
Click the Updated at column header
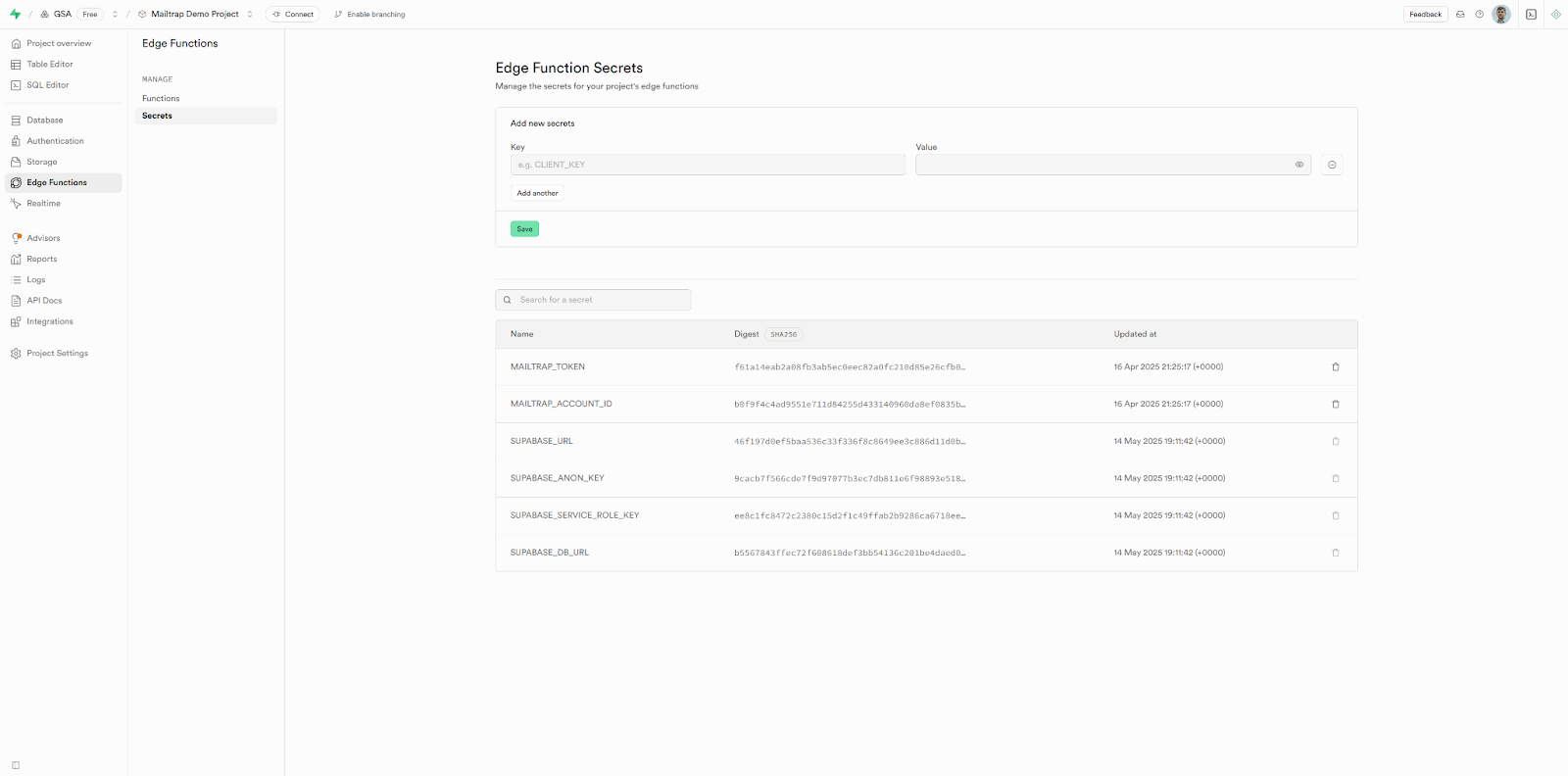point(1135,334)
